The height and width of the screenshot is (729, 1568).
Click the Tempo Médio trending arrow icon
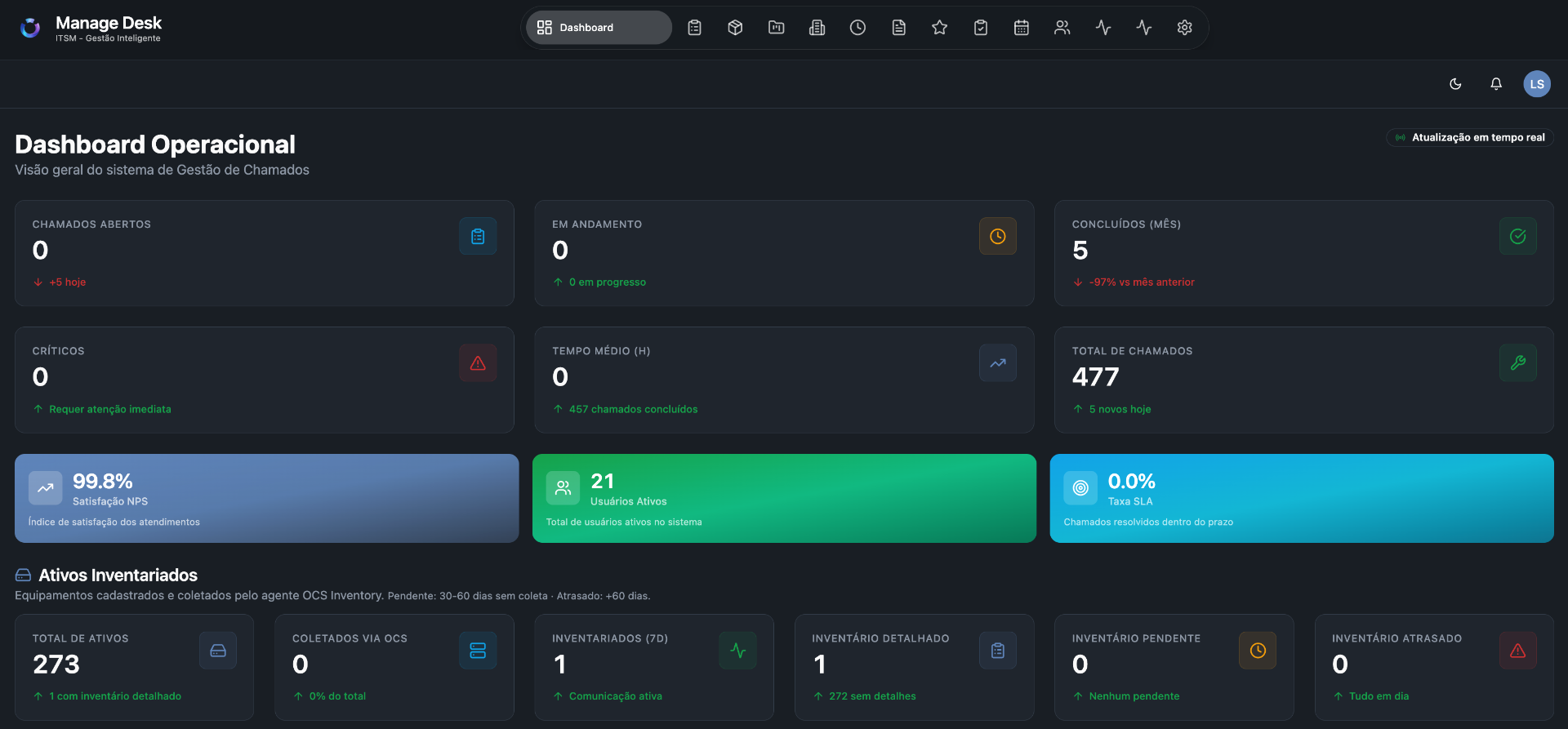point(998,363)
